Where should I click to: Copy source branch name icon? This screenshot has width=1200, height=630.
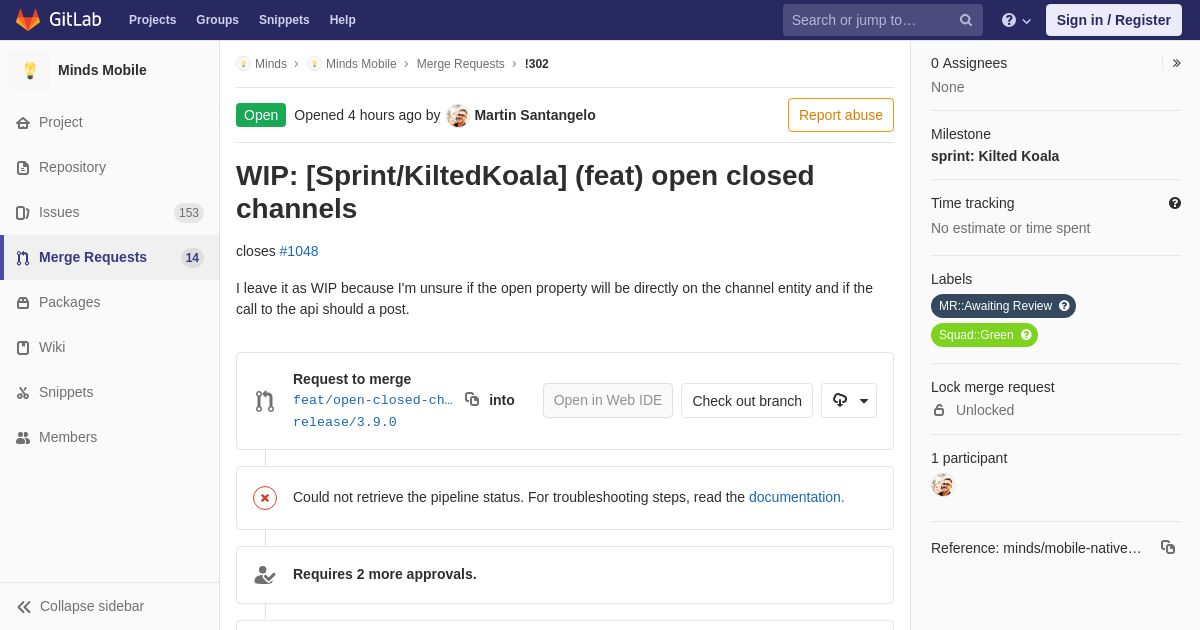coord(472,400)
